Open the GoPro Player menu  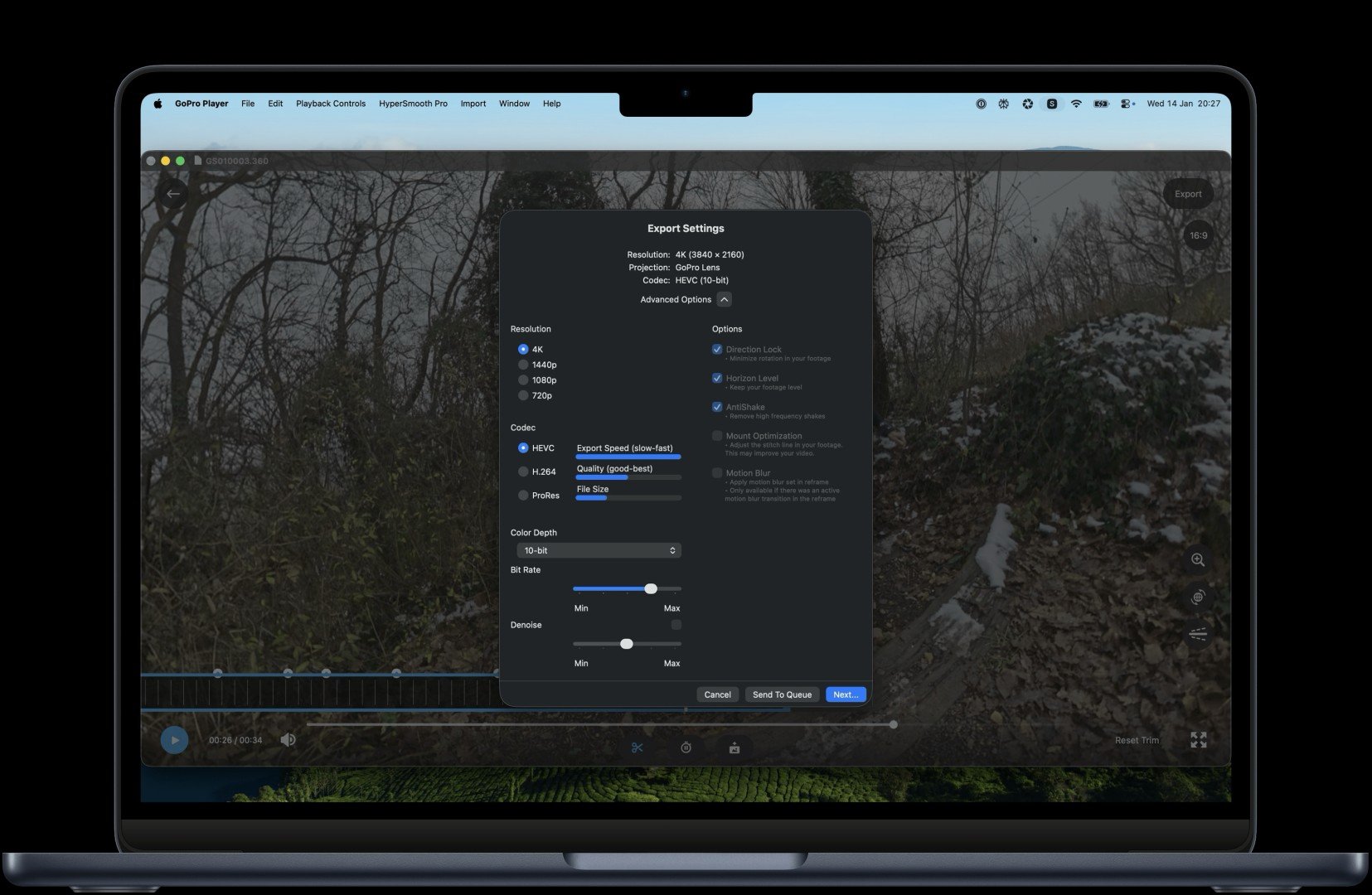pyautogui.click(x=201, y=104)
